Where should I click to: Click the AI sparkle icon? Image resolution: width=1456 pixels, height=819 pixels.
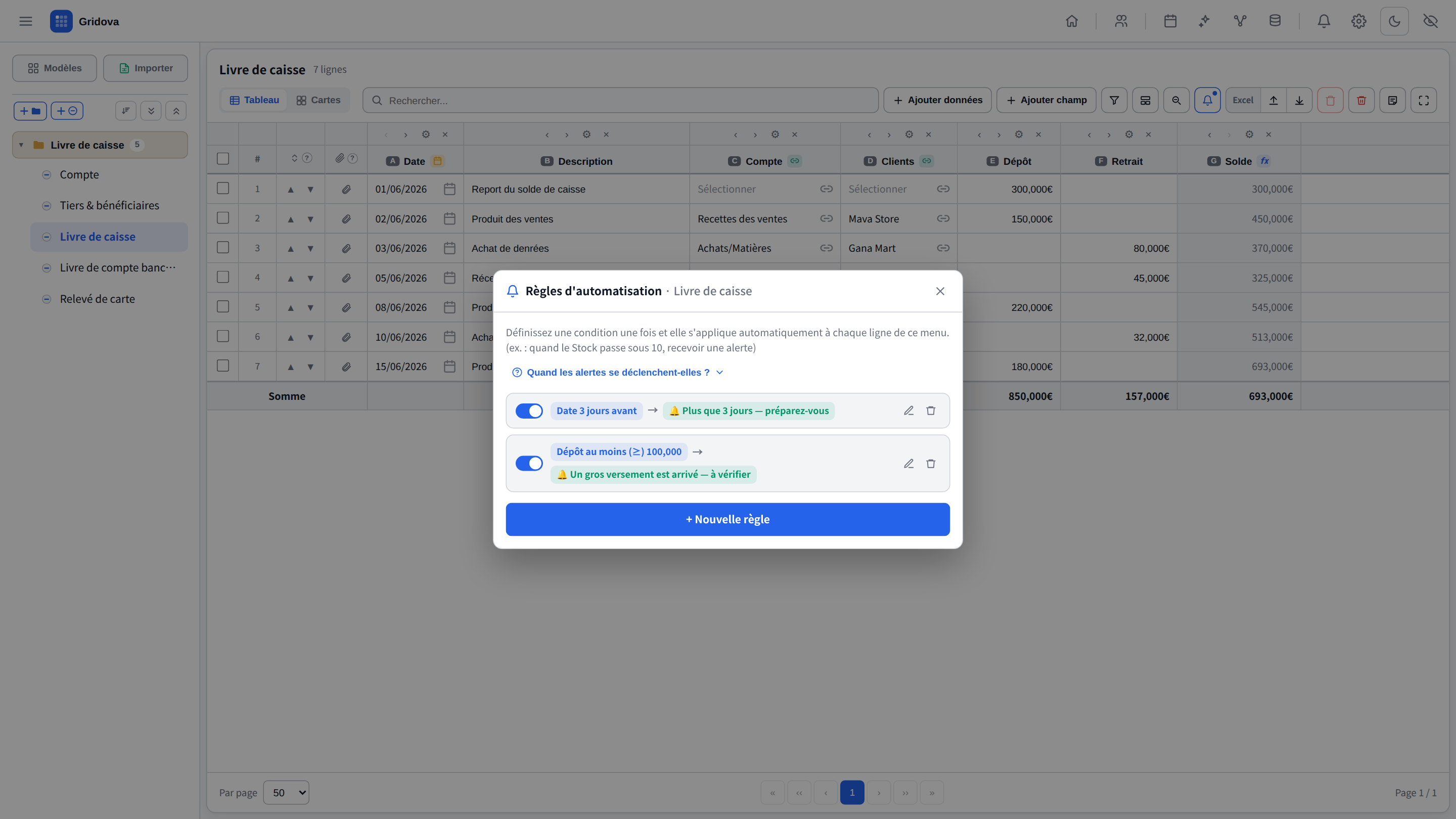(x=1204, y=21)
